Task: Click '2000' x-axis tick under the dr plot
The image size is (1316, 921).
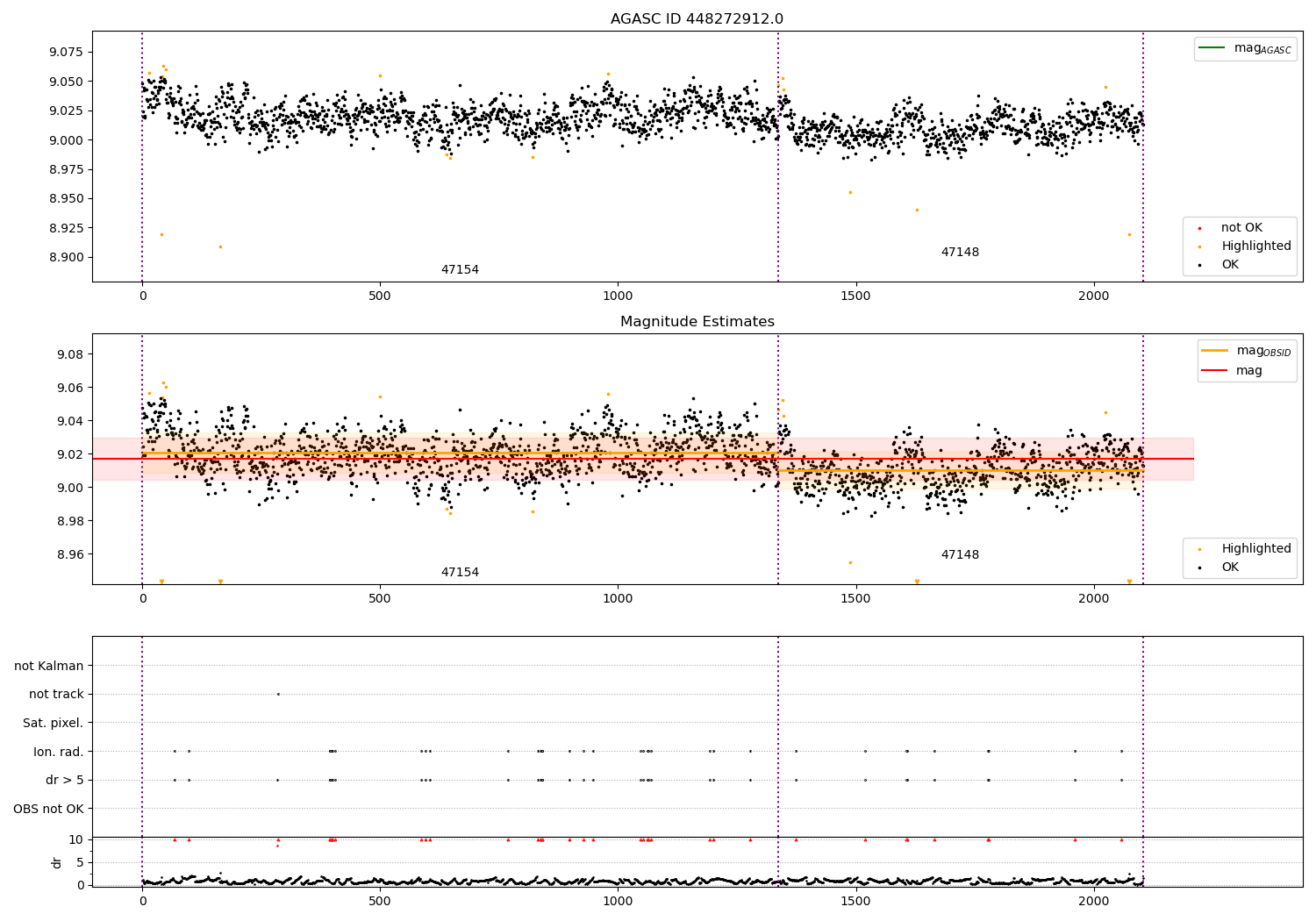Action: [x=1093, y=901]
